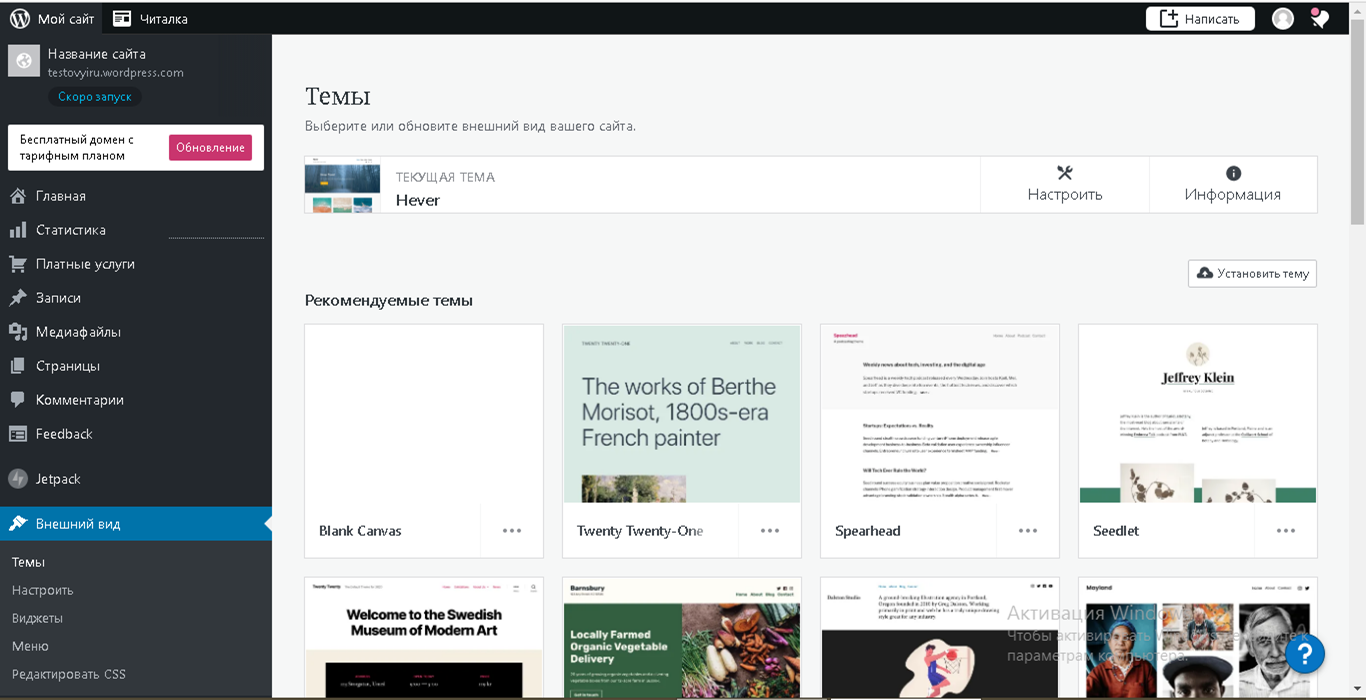Open notifications via the bell icon

pos(1319,17)
